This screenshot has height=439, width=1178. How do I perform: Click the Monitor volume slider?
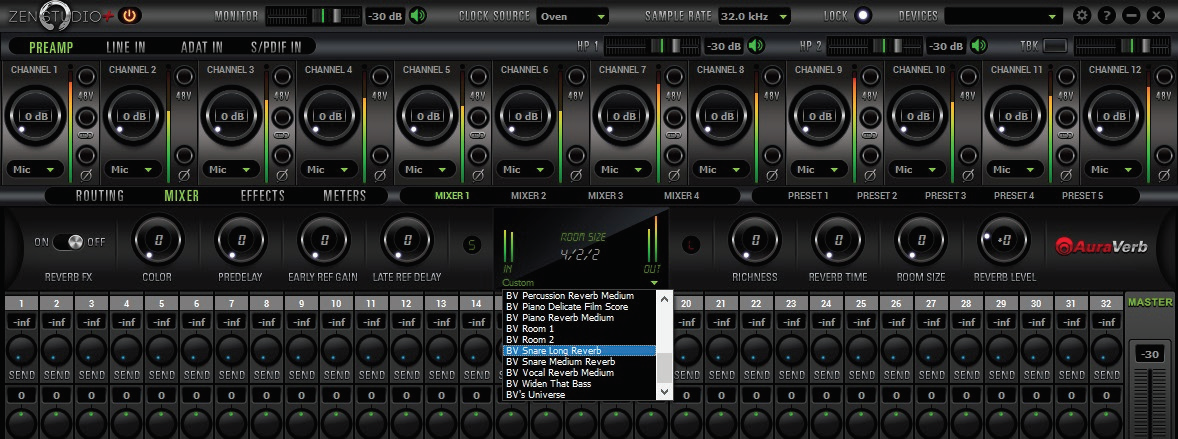314,16
